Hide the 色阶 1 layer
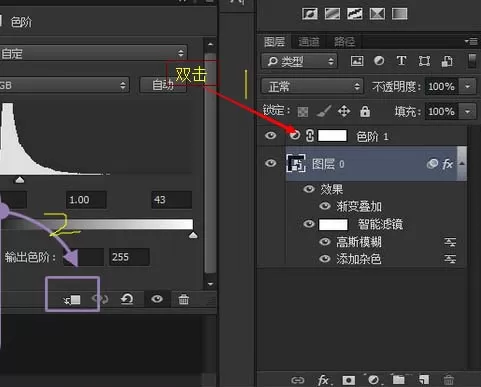This screenshot has width=481, height=387. point(271,135)
